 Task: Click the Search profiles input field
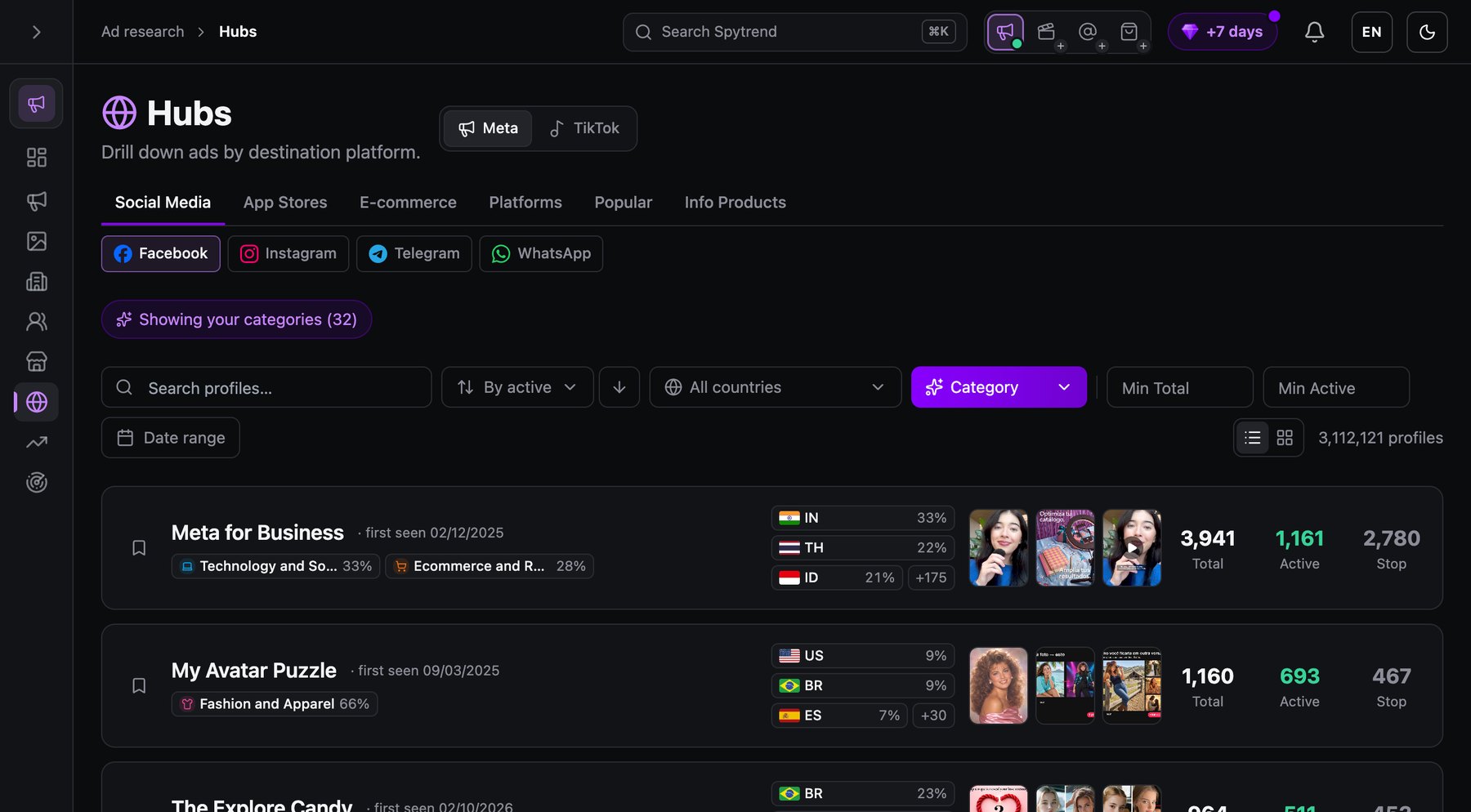(266, 387)
